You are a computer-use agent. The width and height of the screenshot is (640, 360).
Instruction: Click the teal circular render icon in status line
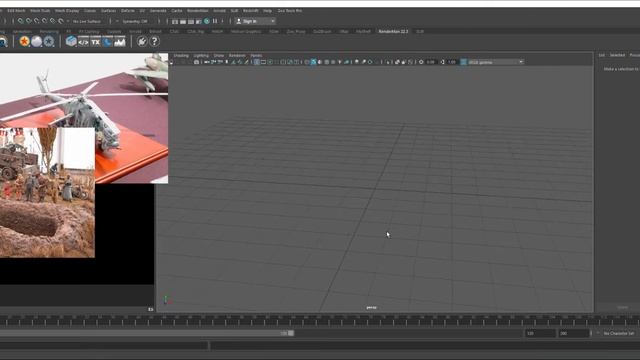coord(207,21)
